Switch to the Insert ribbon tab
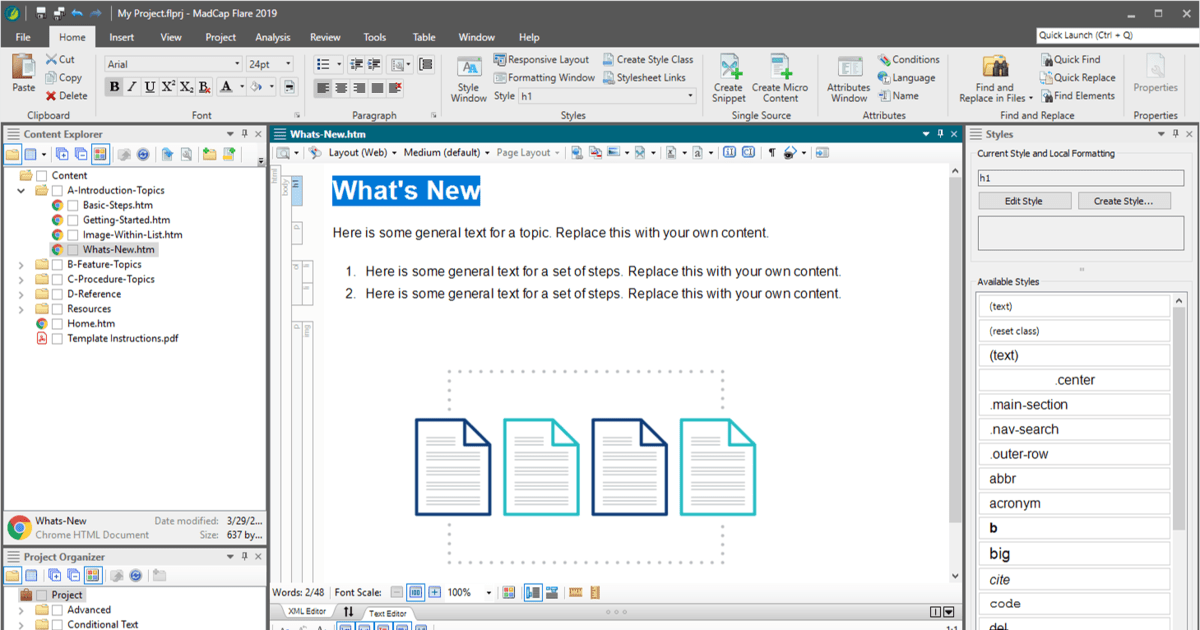Screen dimensions: 1200x630 122,37
